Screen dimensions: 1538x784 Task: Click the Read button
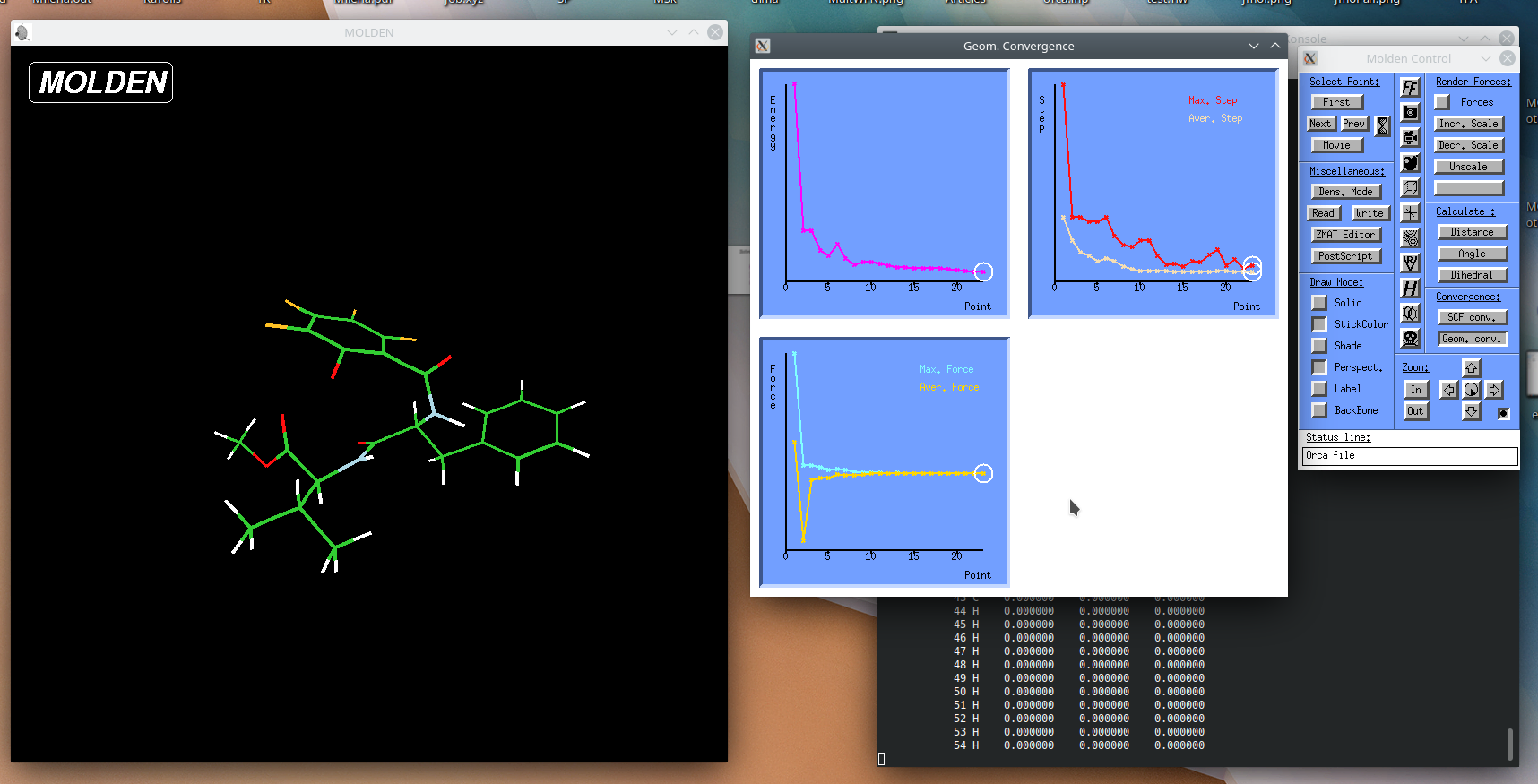1324,213
